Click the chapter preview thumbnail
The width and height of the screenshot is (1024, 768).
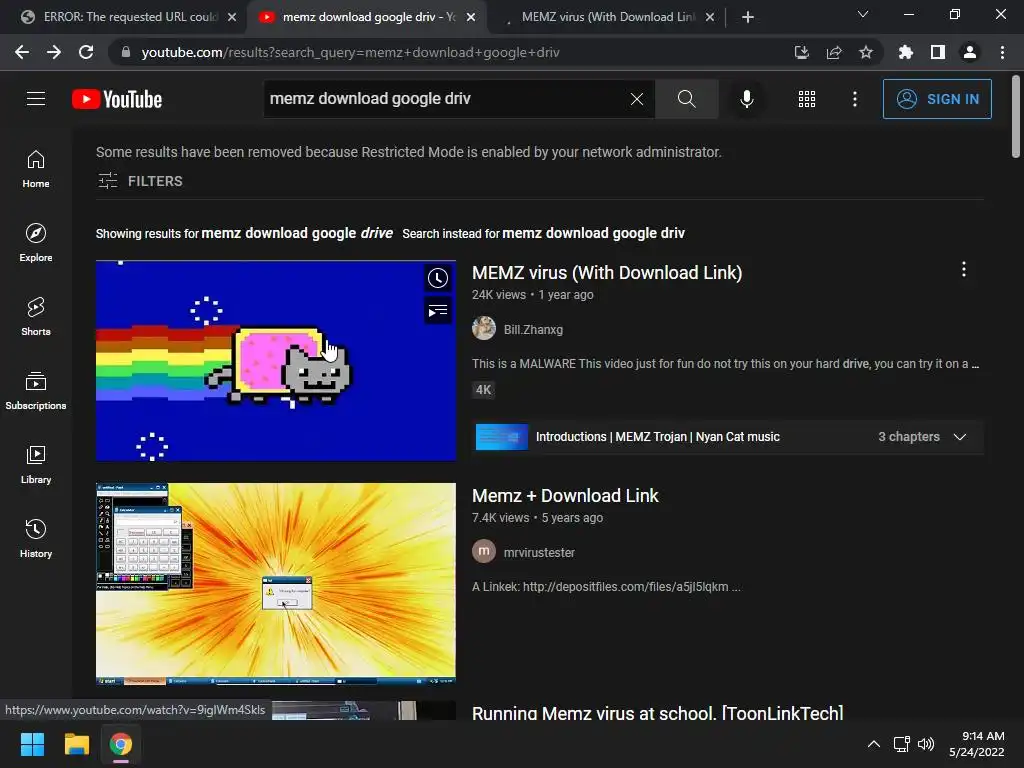502,437
